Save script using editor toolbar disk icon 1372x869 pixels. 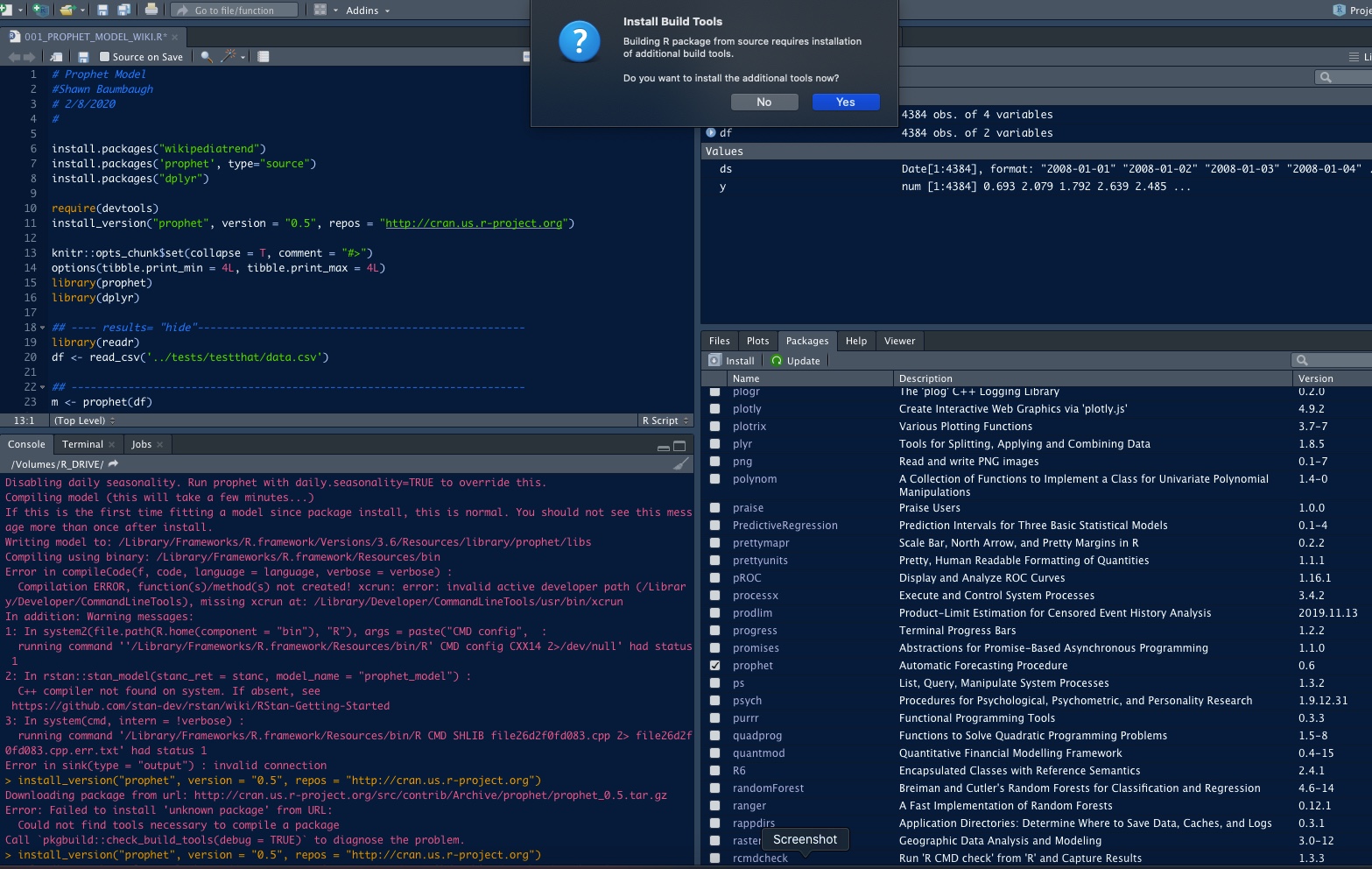83,56
